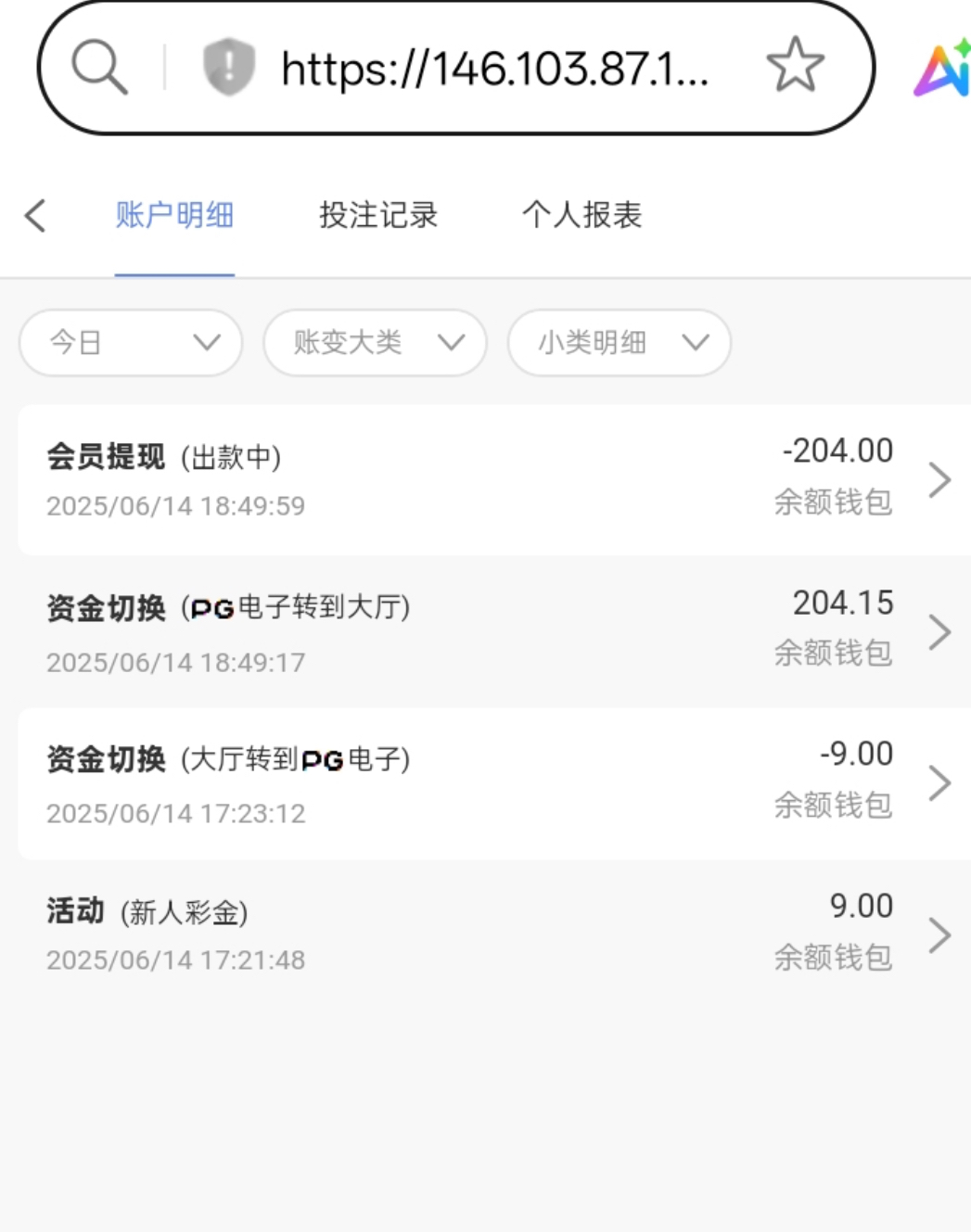Open details arrow for -9.00 transfer entry
Image resolution: width=971 pixels, height=1232 pixels.
pos(939,783)
